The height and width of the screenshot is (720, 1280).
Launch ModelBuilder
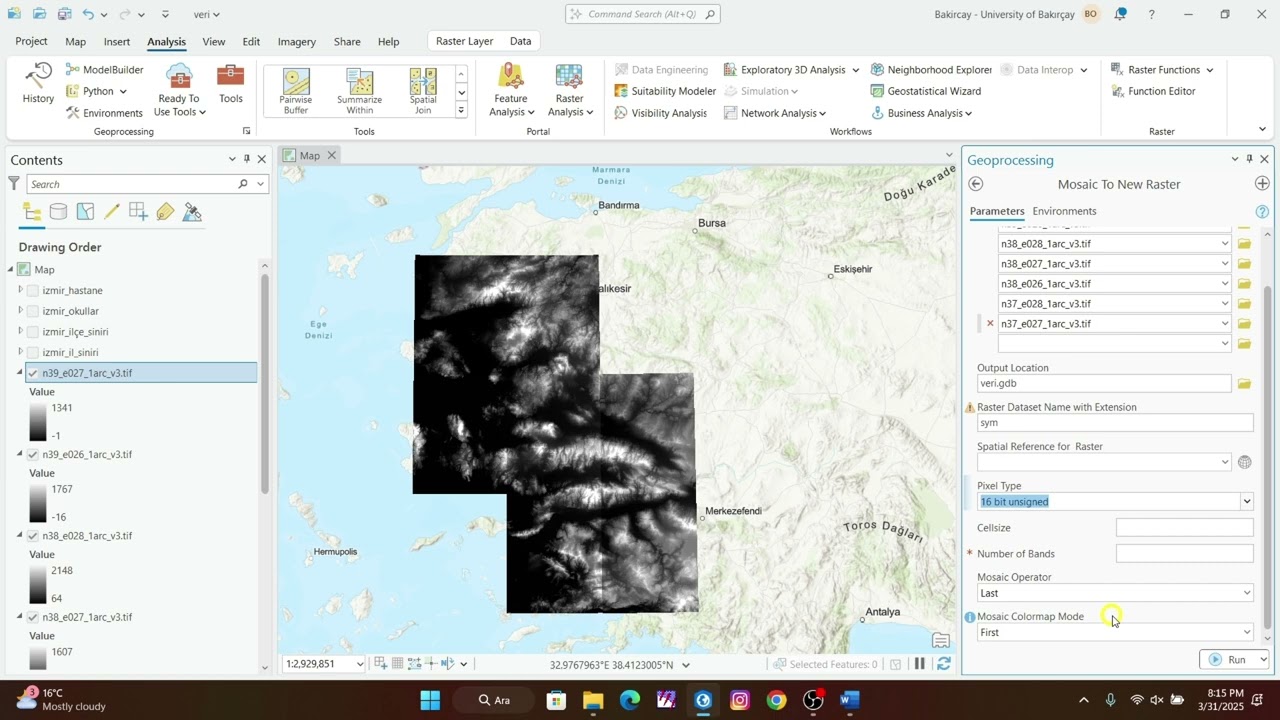[x=105, y=70]
